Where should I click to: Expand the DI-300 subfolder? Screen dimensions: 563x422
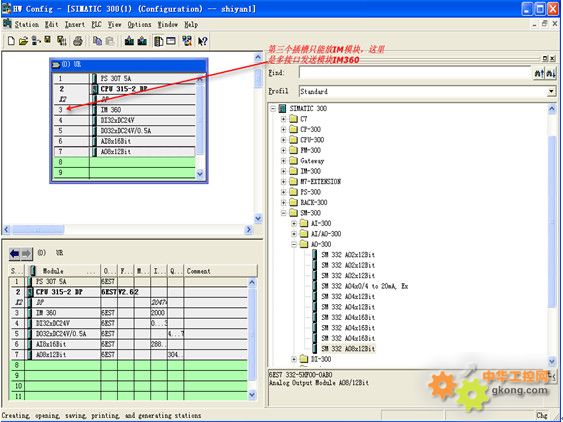click(x=294, y=359)
